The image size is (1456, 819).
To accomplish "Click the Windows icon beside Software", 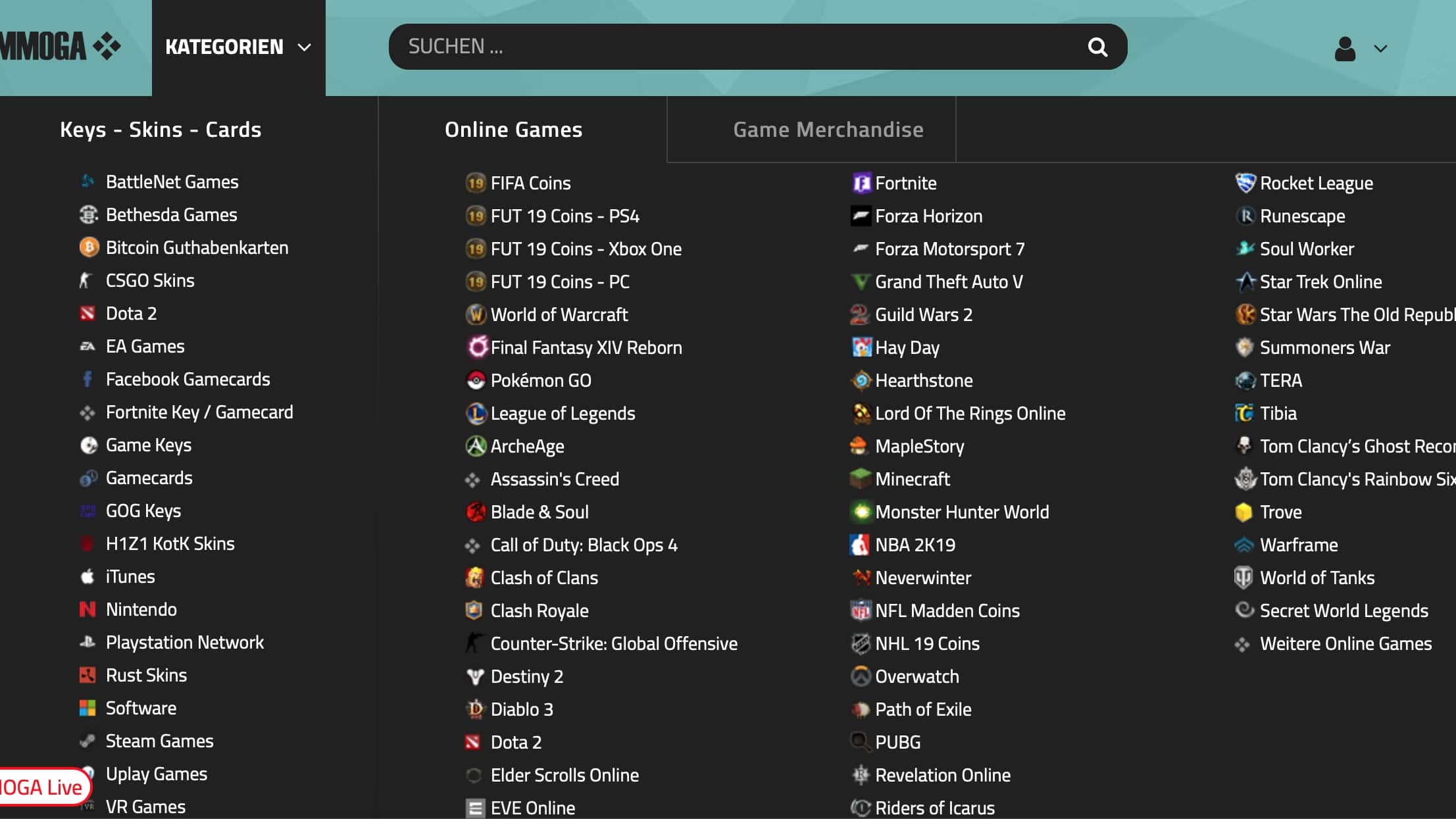I will pos(88,708).
